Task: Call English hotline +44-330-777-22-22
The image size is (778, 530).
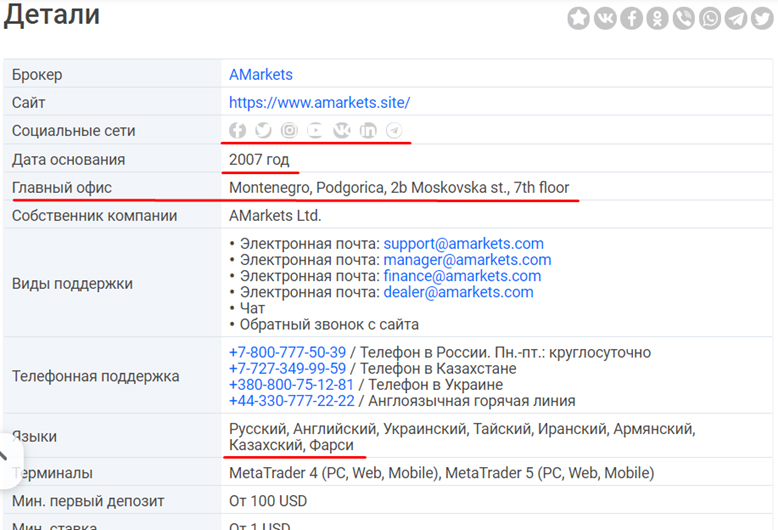Action: coord(291,401)
